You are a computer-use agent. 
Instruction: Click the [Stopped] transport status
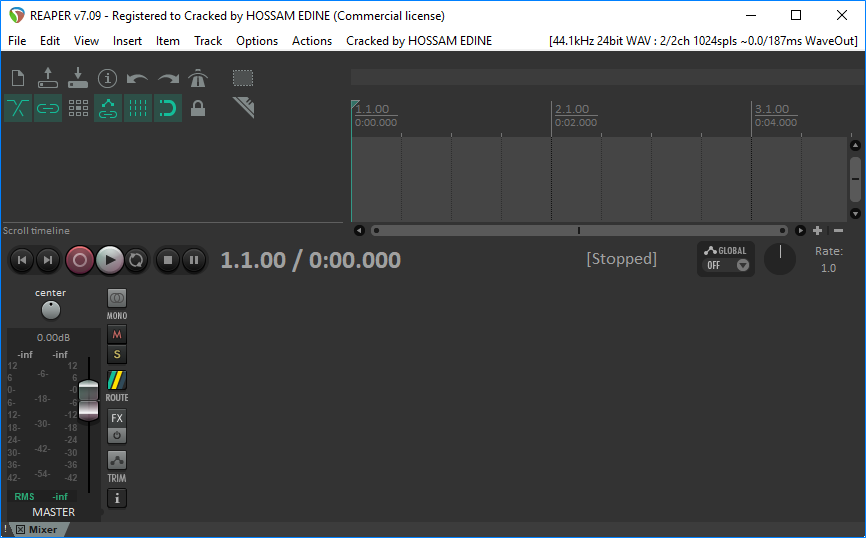click(621, 259)
